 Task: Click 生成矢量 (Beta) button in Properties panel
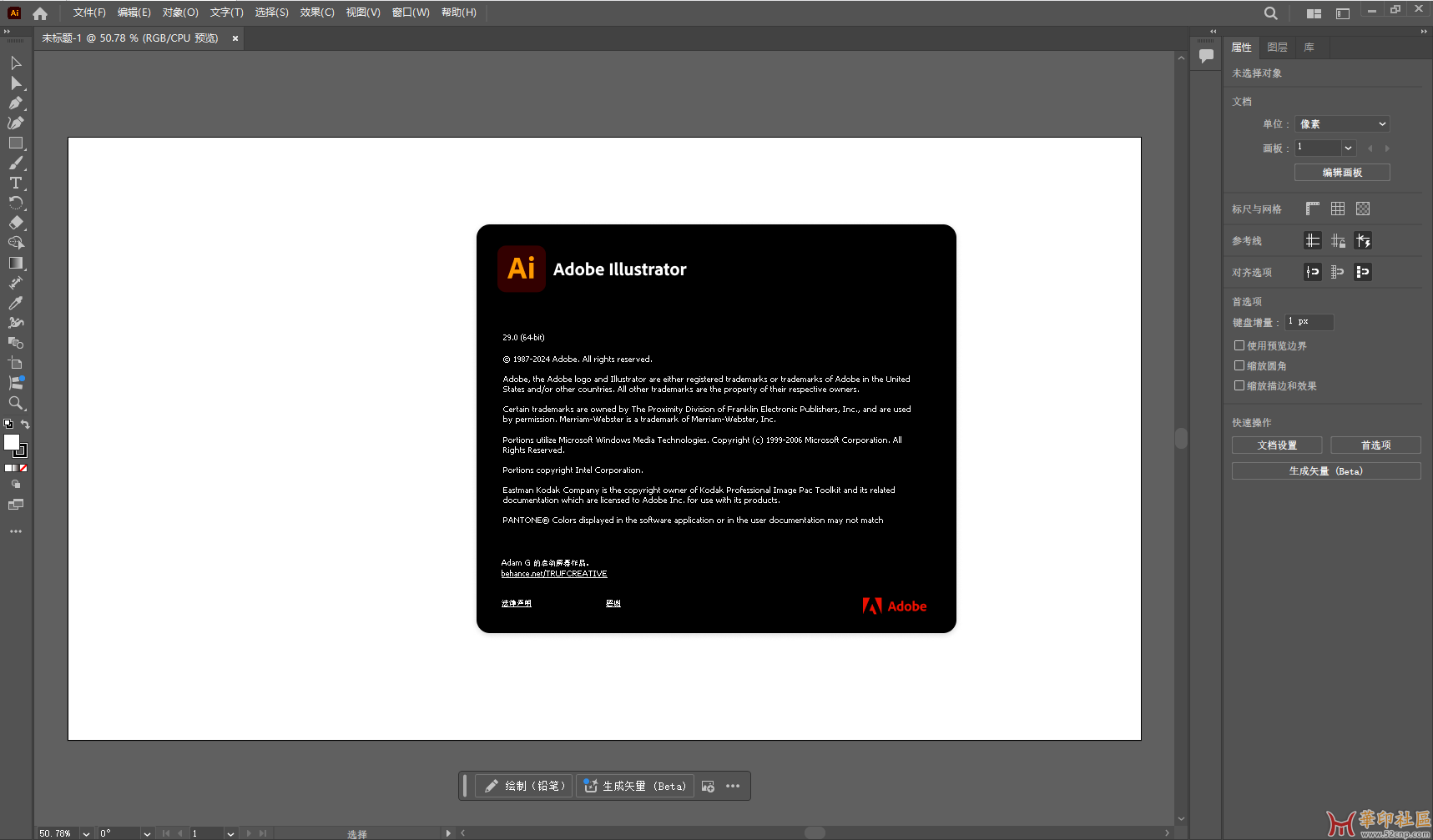[x=1326, y=471]
